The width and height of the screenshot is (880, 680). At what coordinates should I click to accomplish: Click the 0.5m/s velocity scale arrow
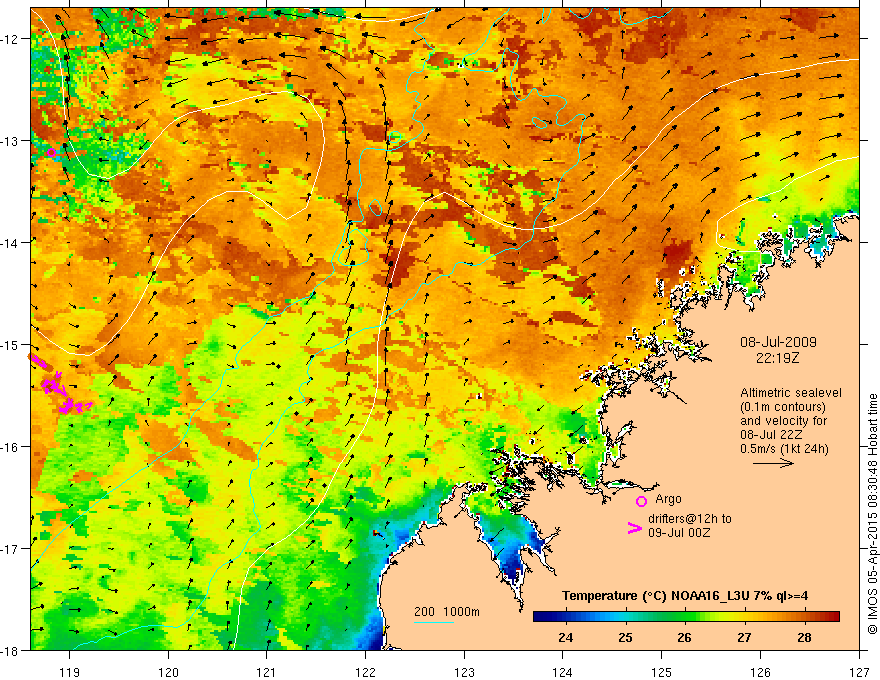(x=773, y=463)
